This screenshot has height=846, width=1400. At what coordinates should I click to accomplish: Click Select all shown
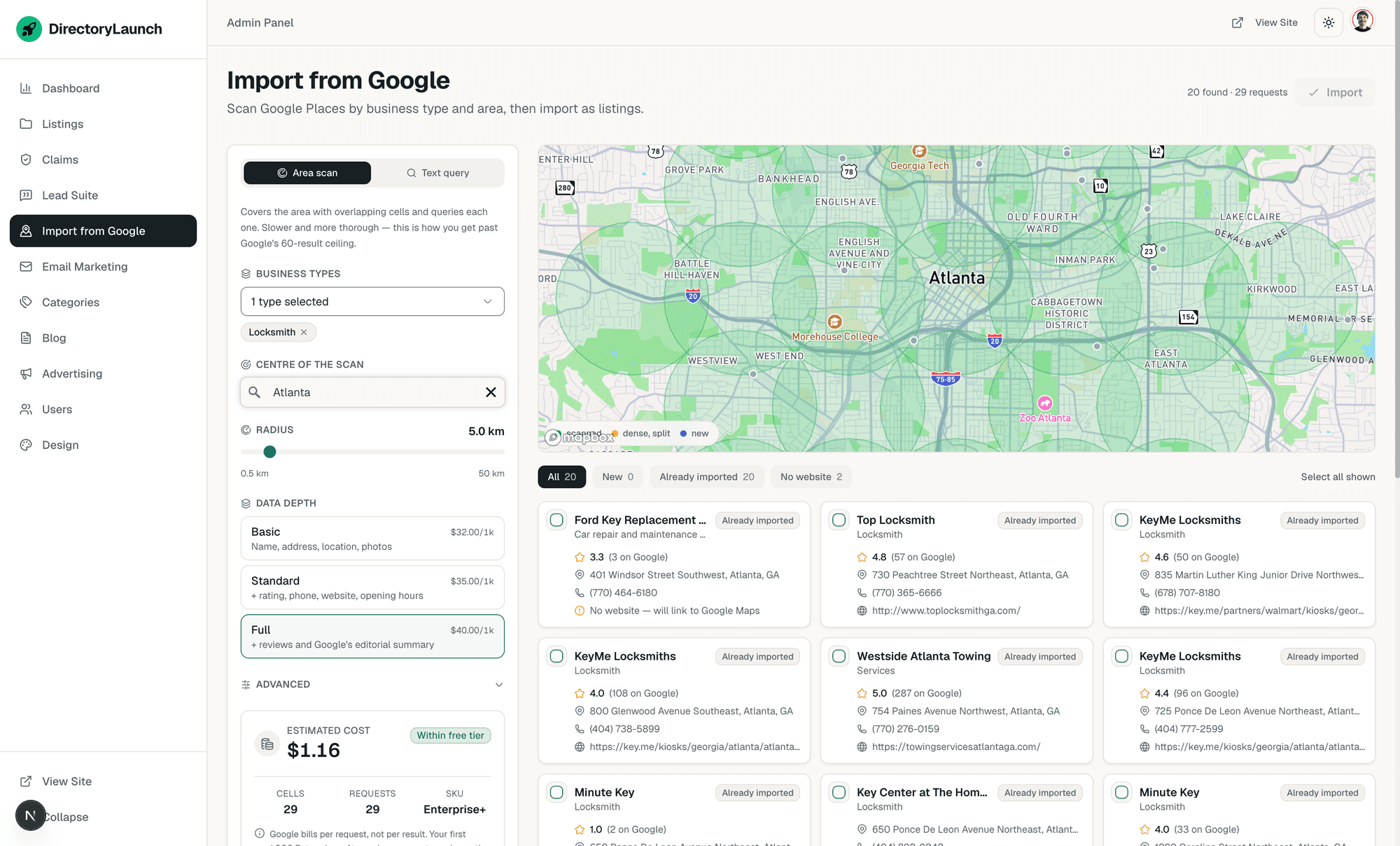[1338, 477]
